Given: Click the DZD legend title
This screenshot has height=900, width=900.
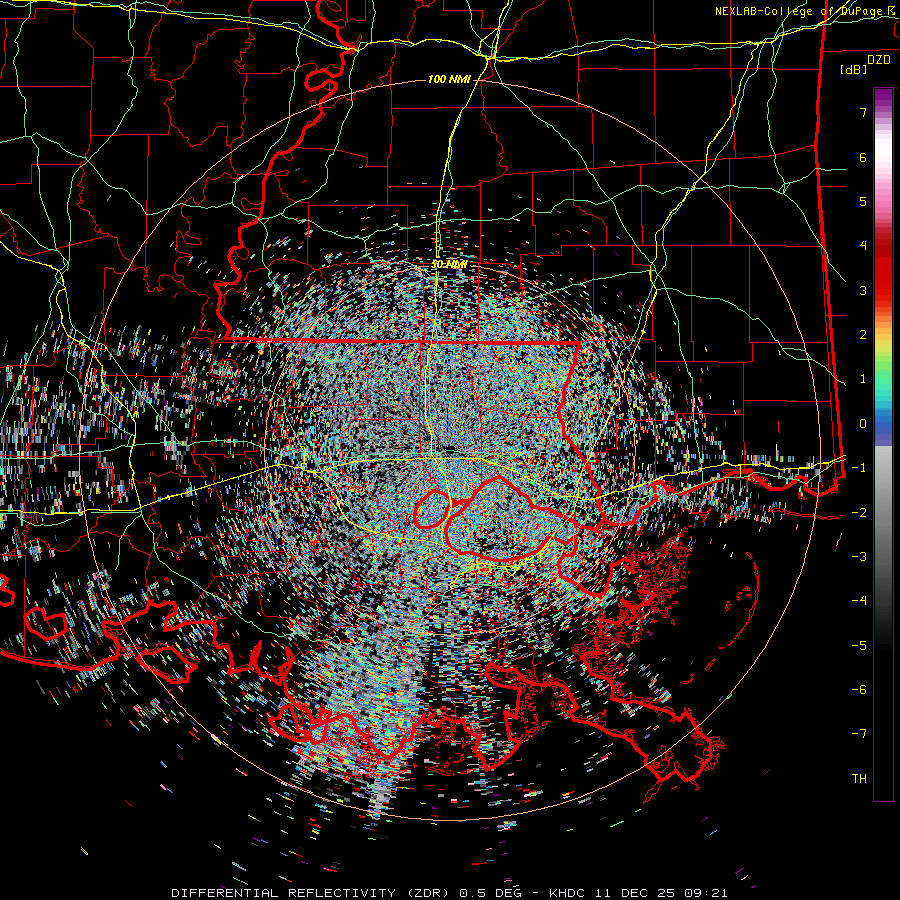Looking at the screenshot, I should [879, 60].
